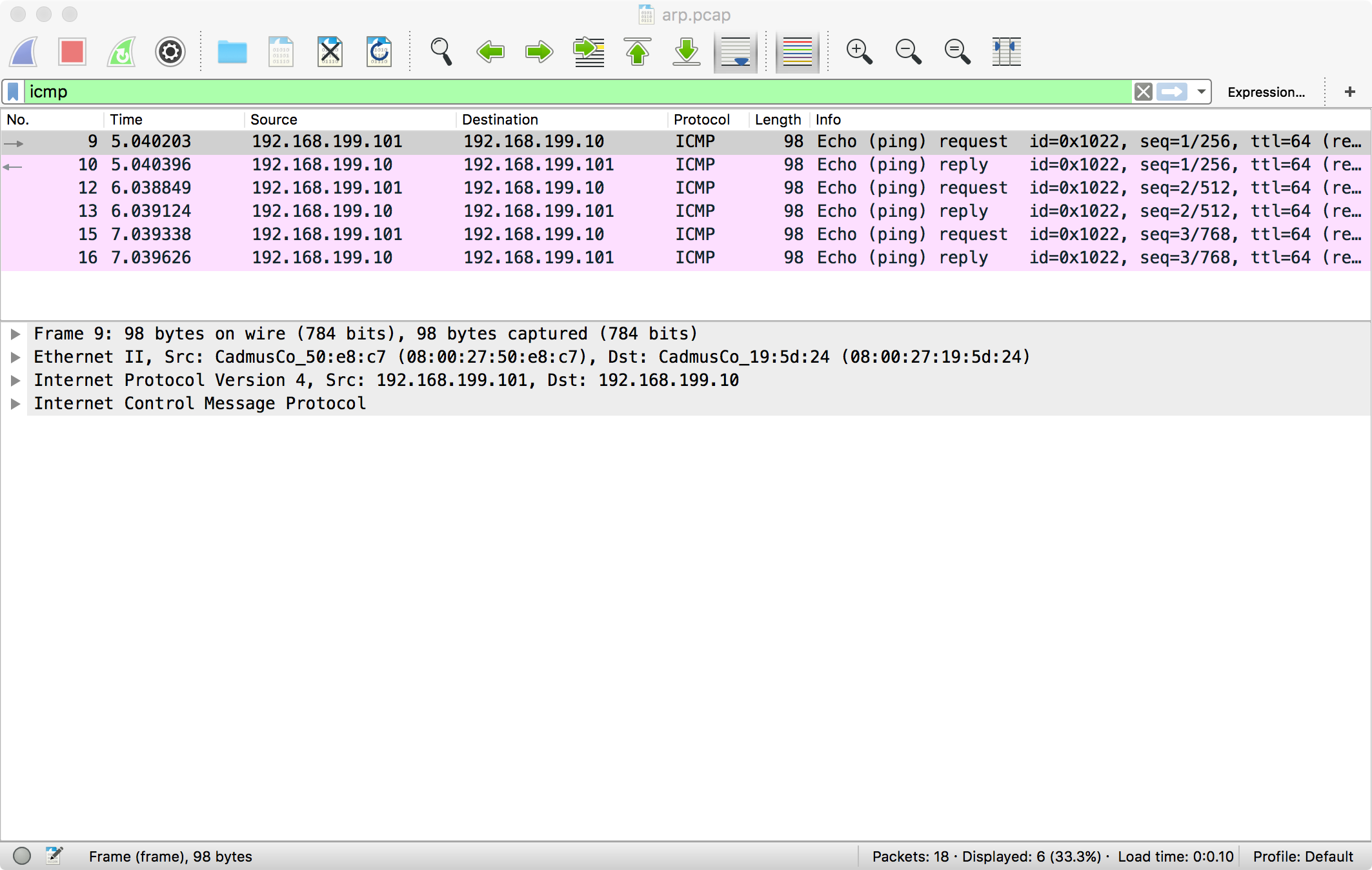Zoom in on packet list text
This screenshot has width=1372, height=870.
click(x=859, y=52)
